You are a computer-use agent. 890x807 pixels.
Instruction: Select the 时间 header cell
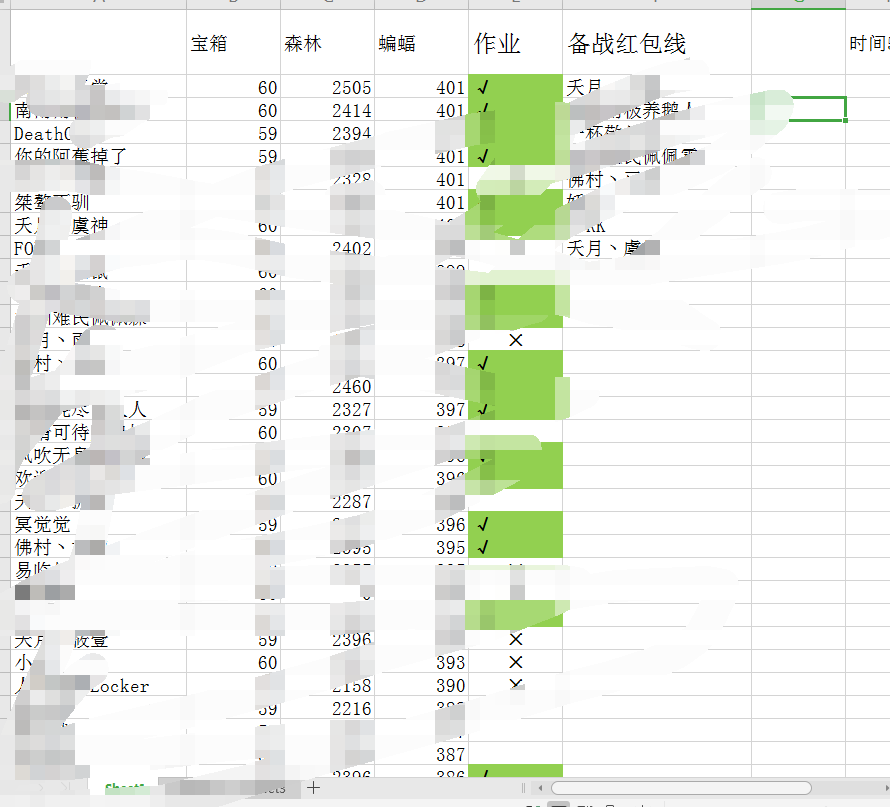[x=867, y=43]
